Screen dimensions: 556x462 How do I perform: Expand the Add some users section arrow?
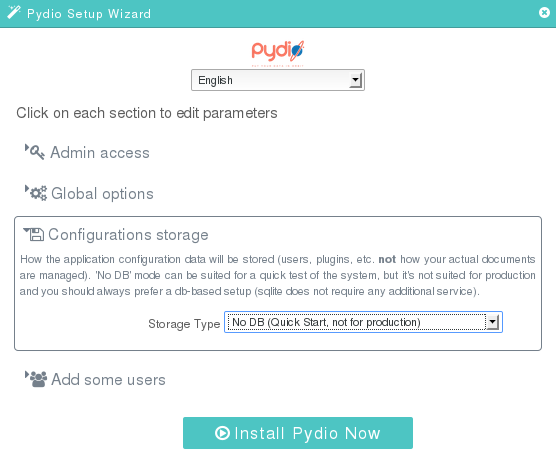coord(27,375)
